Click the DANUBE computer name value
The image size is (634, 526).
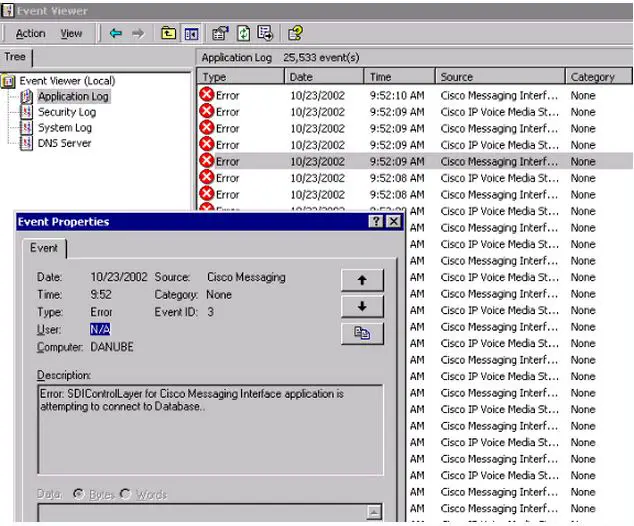[112, 347]
